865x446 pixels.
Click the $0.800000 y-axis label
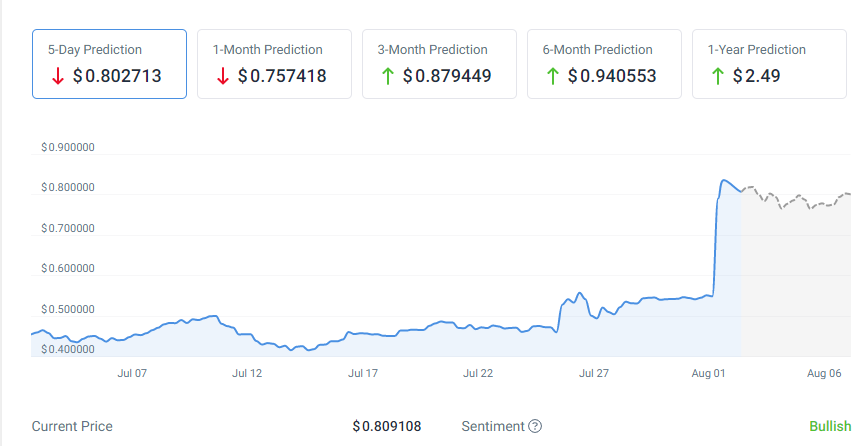(68, 188)
